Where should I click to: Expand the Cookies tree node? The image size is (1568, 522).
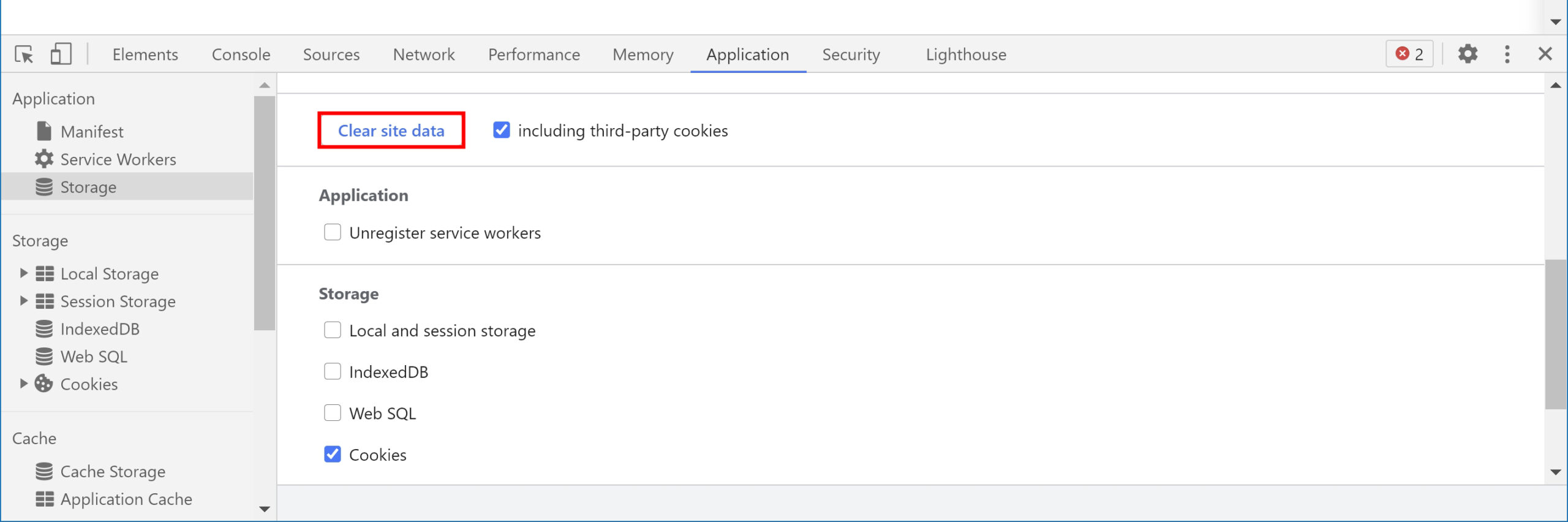(x=23, y=384)
